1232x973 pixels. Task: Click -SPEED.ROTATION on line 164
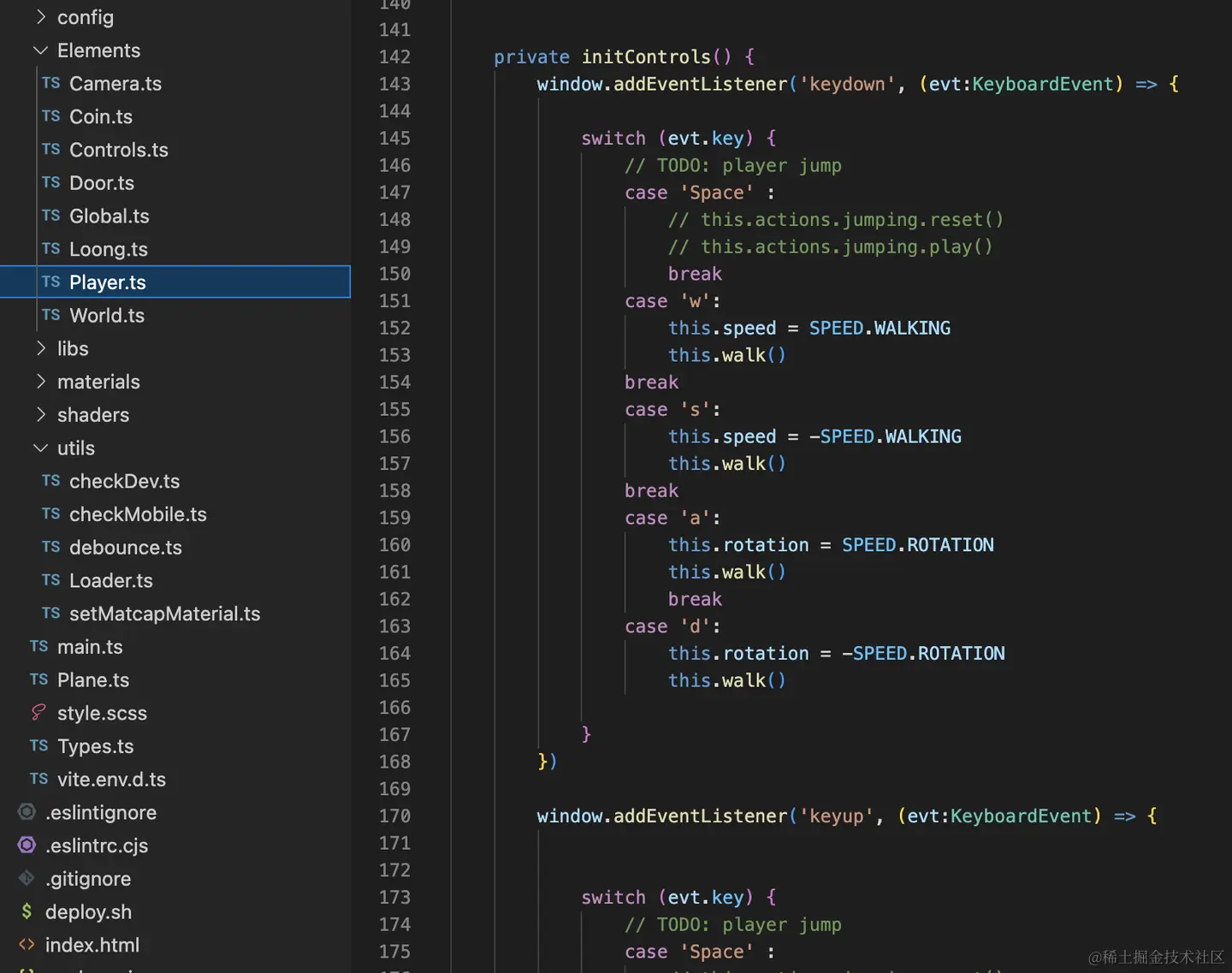point(923,654)
